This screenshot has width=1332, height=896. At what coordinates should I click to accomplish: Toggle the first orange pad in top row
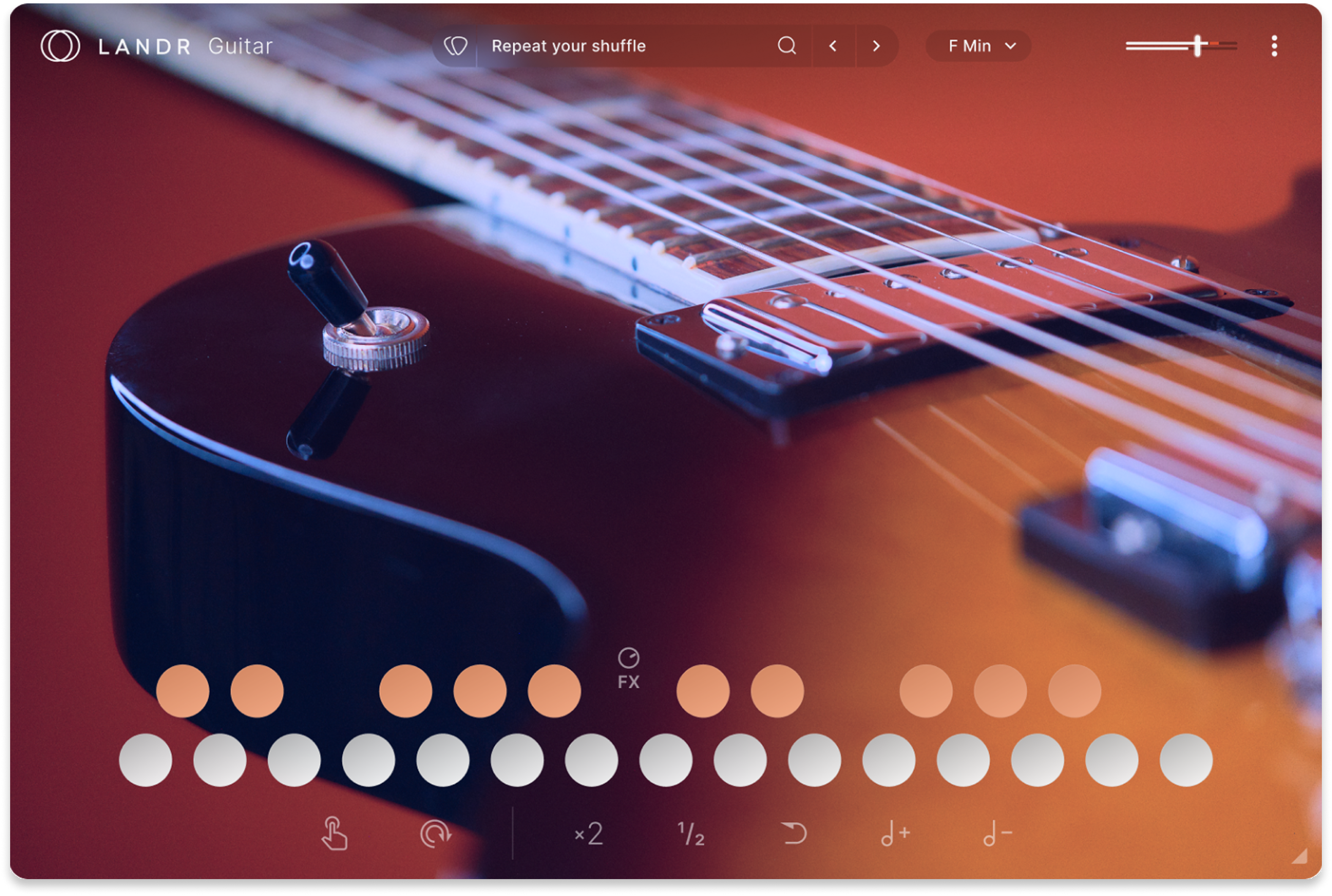pyautogui.click(x=183, y=691)
